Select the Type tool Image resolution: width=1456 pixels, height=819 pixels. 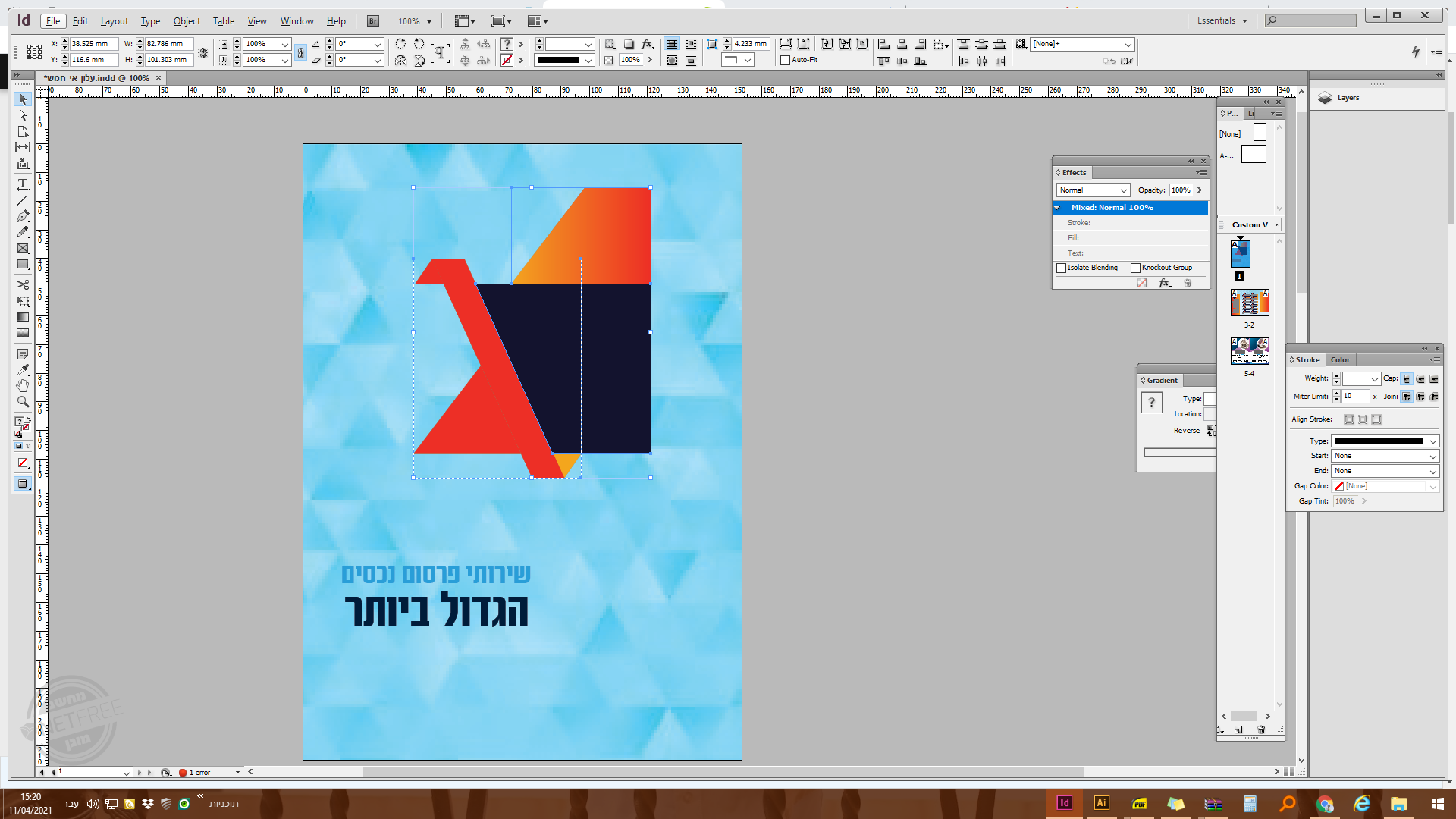[x=23, y=184]
